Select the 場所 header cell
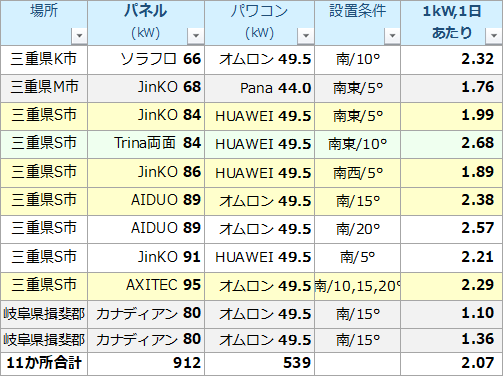Image resolution: width=504 pixels, height=377 pixels. click(44, 23)
